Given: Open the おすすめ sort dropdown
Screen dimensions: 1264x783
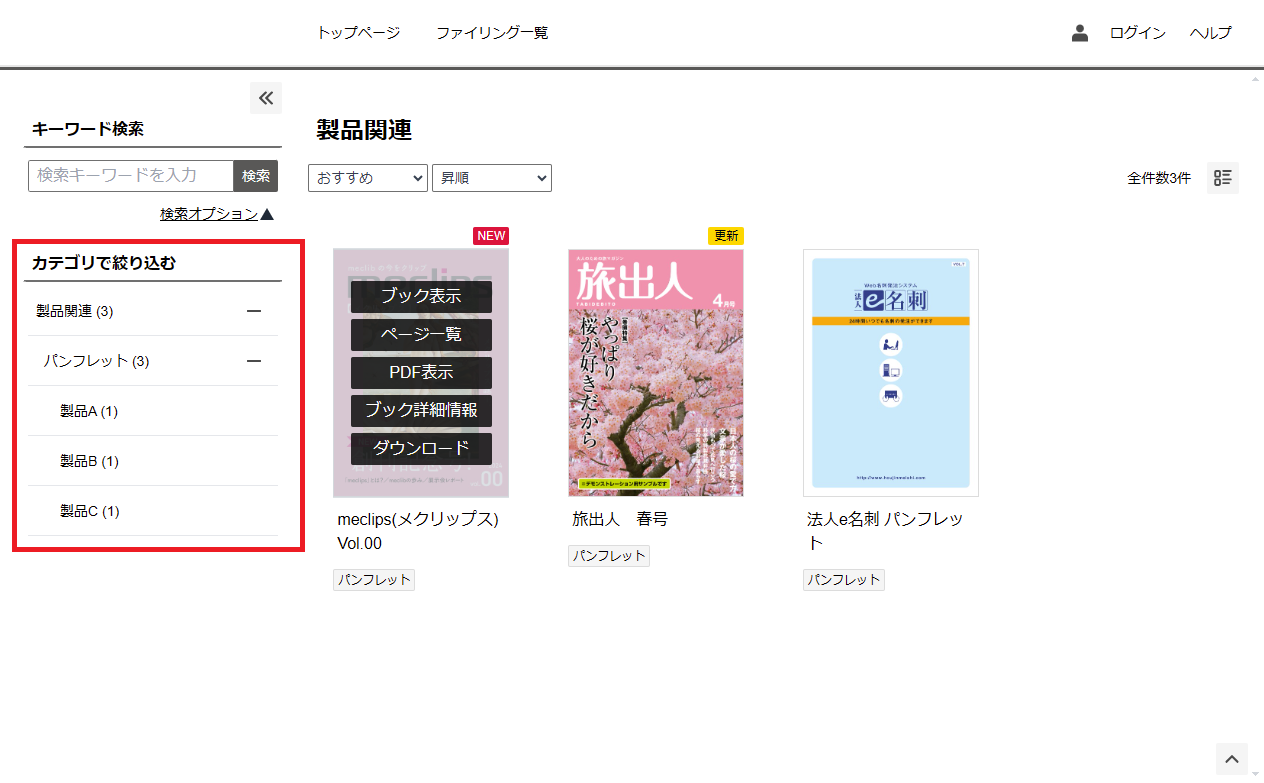Looking at the screenshot, I should [x=368, y=178].
